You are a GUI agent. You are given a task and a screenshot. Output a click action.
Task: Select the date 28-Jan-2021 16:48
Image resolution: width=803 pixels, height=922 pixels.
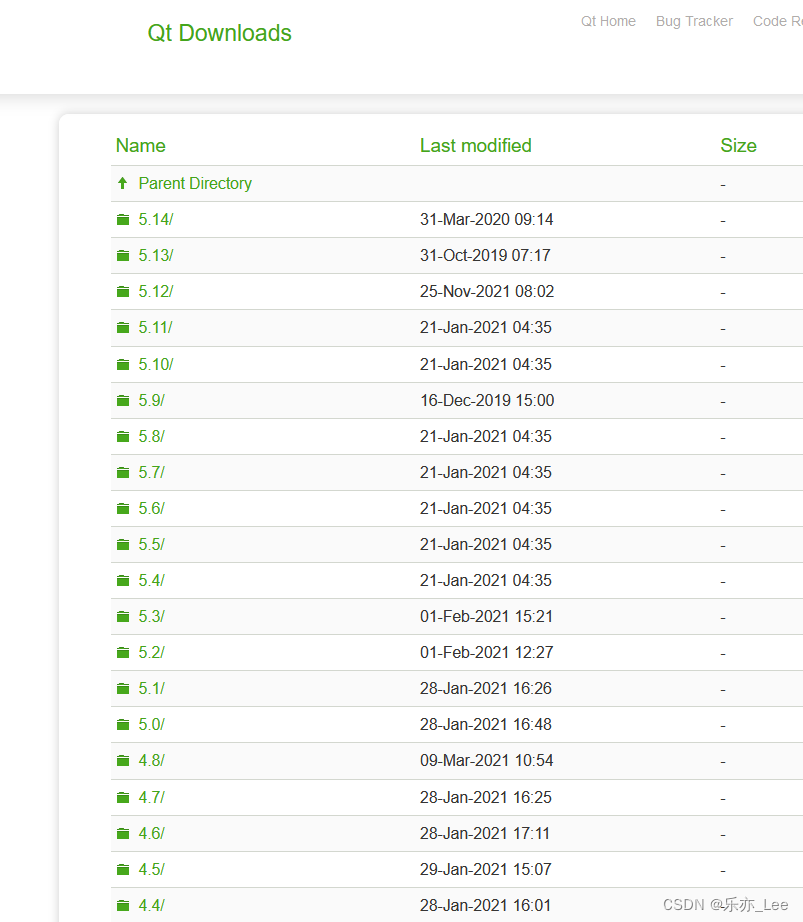point(486,724)
